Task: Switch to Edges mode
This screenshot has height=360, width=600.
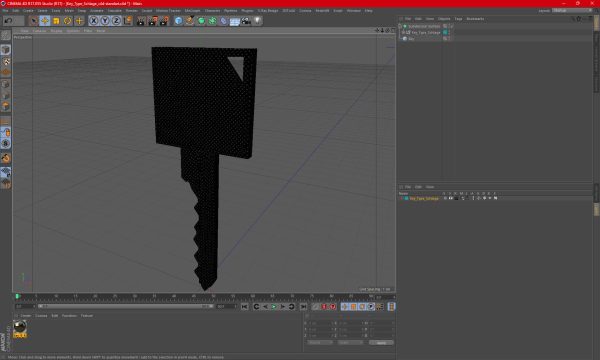Action: [6, 95]
